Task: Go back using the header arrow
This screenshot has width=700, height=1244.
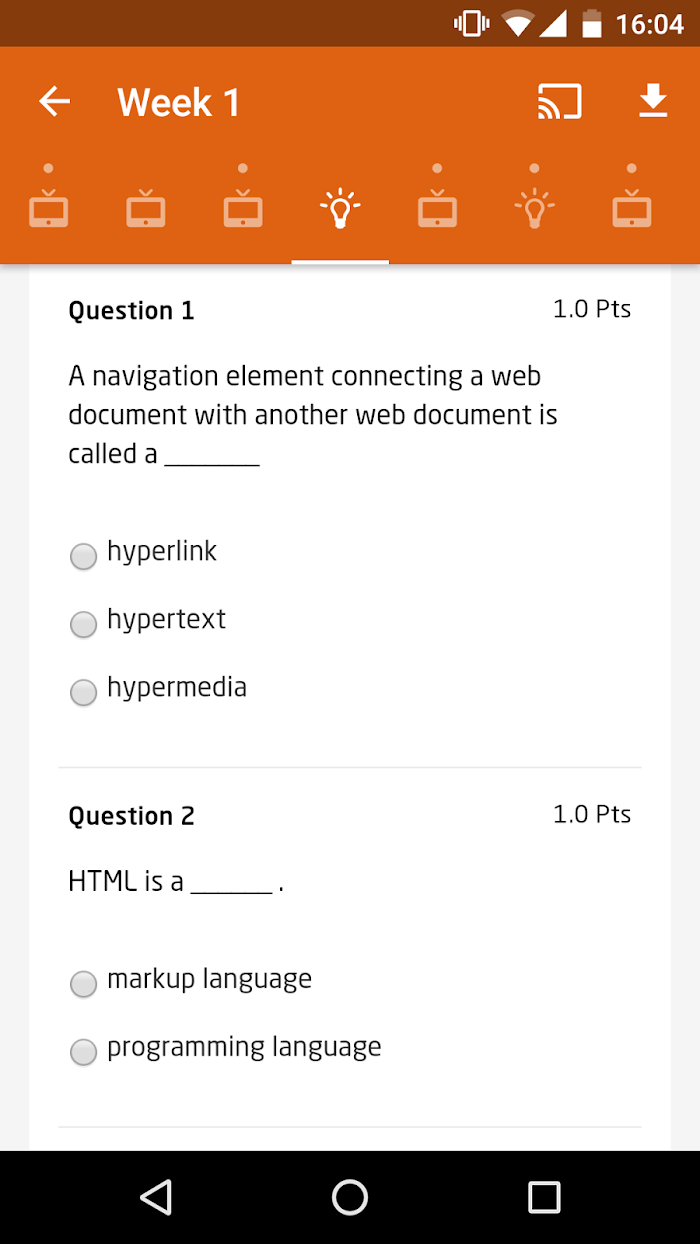Action: [x=54, y=102]
